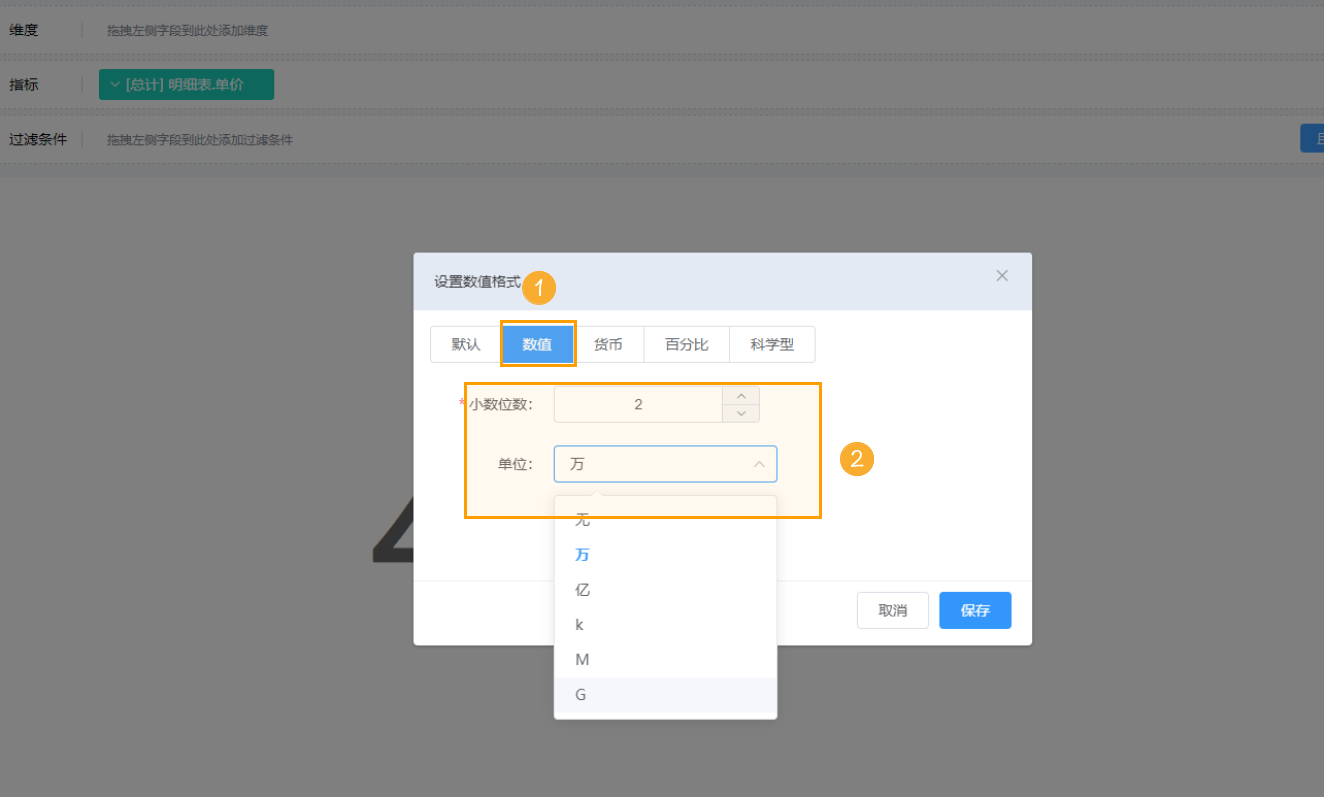1324x797 pixels.
Task: Open the 单位 unit dropdown
Action: (665, 463)
